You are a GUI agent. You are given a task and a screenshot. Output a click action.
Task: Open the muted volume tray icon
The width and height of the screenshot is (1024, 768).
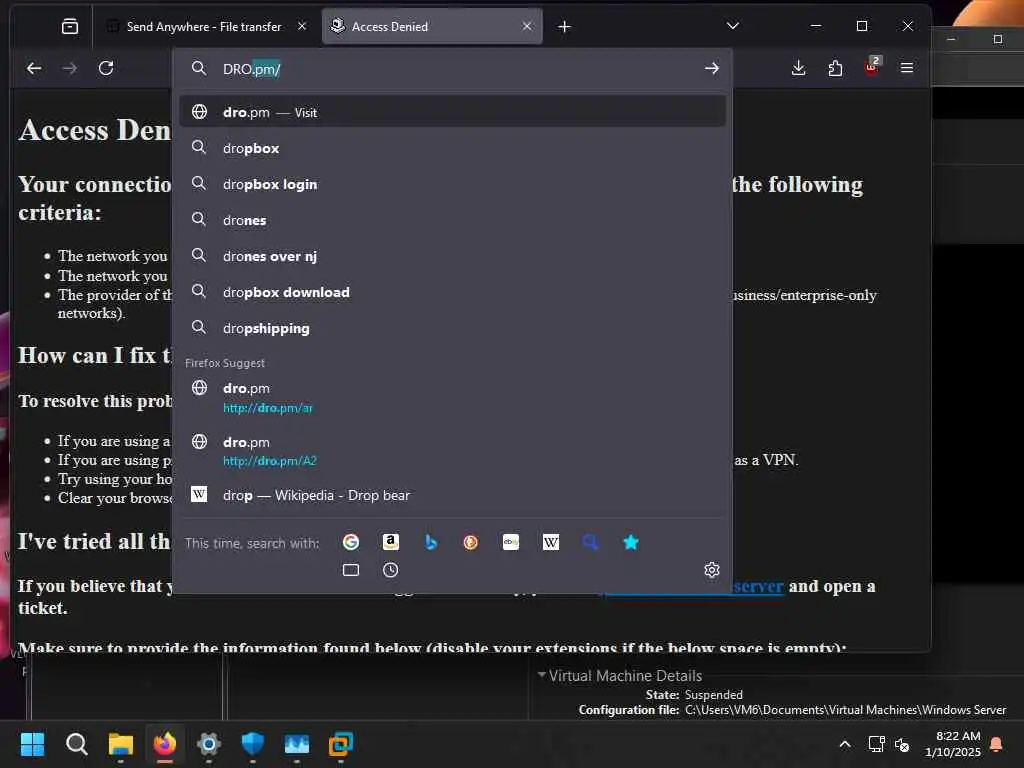click(x=902, y=744)
